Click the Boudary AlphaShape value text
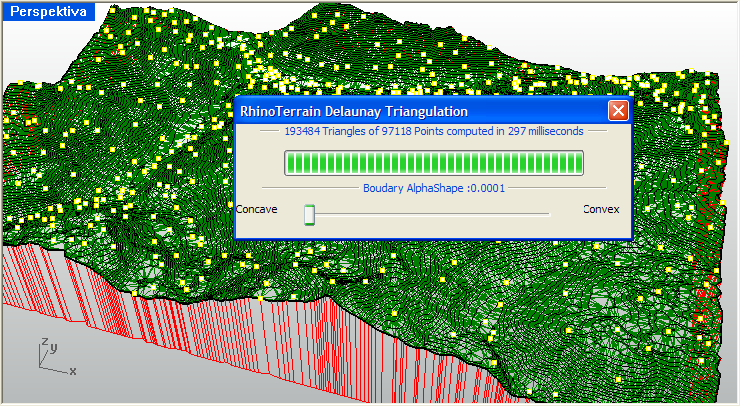740x406 pixels. 434,187
